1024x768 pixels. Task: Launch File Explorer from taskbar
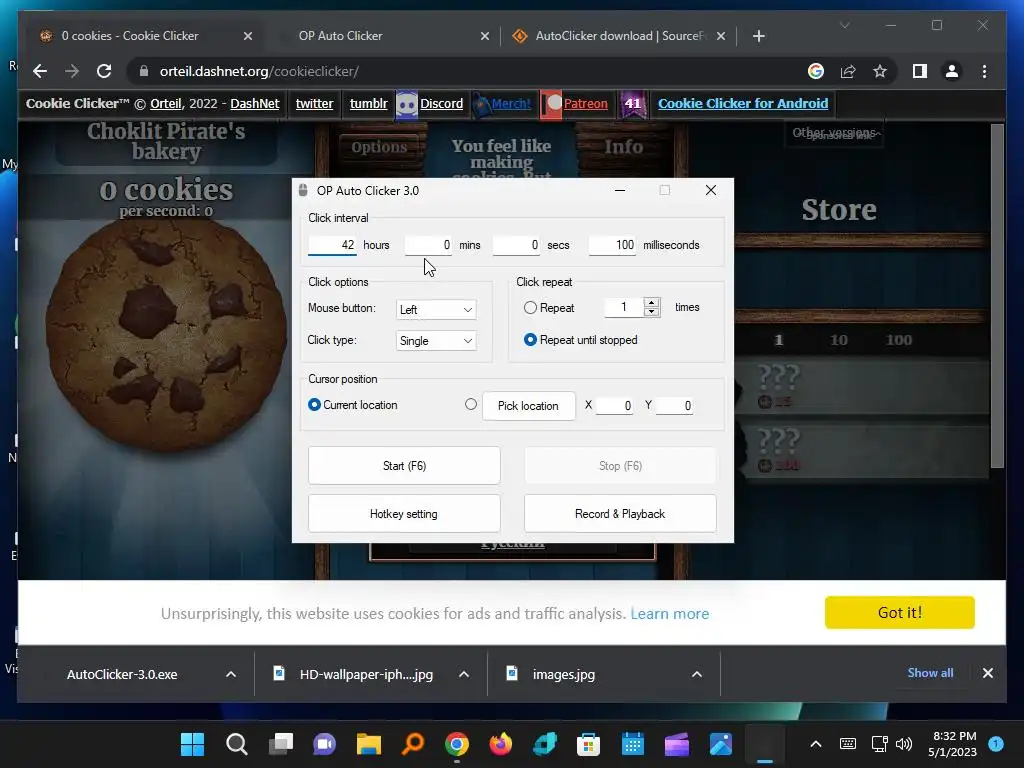click(369, 744)
